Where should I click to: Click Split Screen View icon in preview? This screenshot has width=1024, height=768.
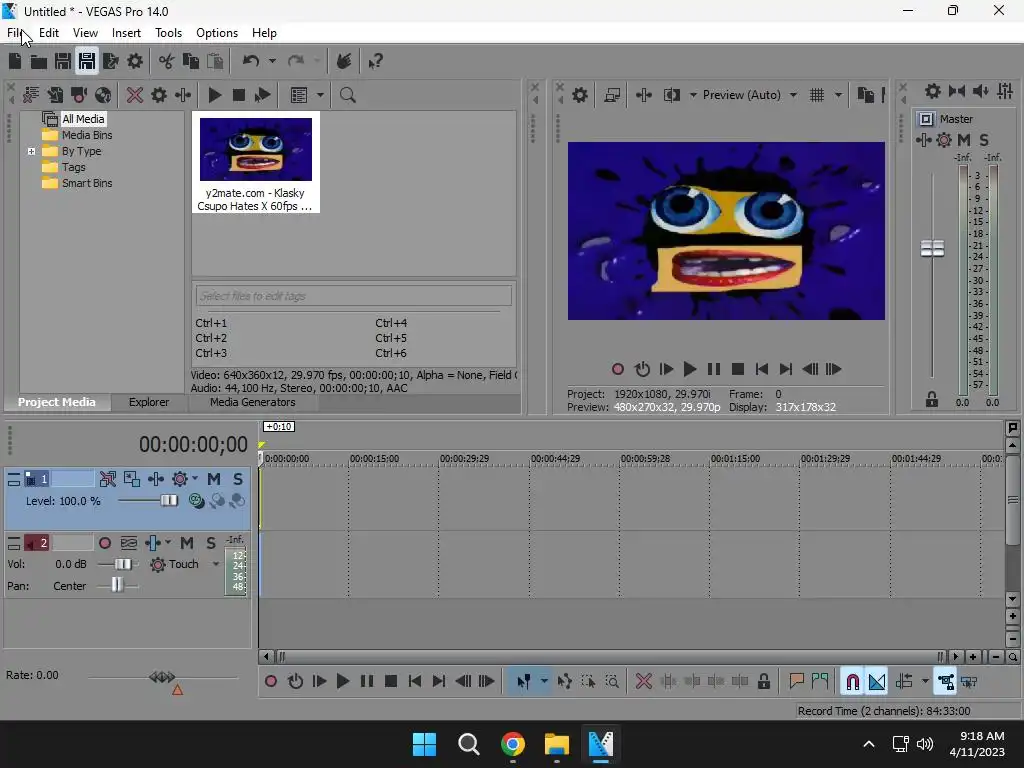coord(672,95)
